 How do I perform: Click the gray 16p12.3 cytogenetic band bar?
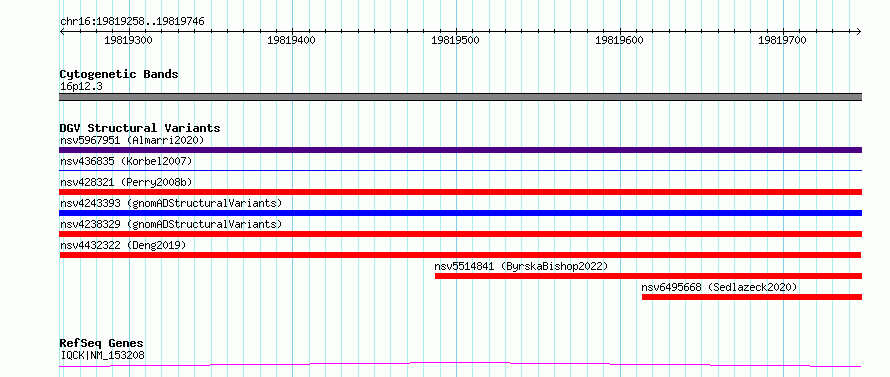(460, 97)
